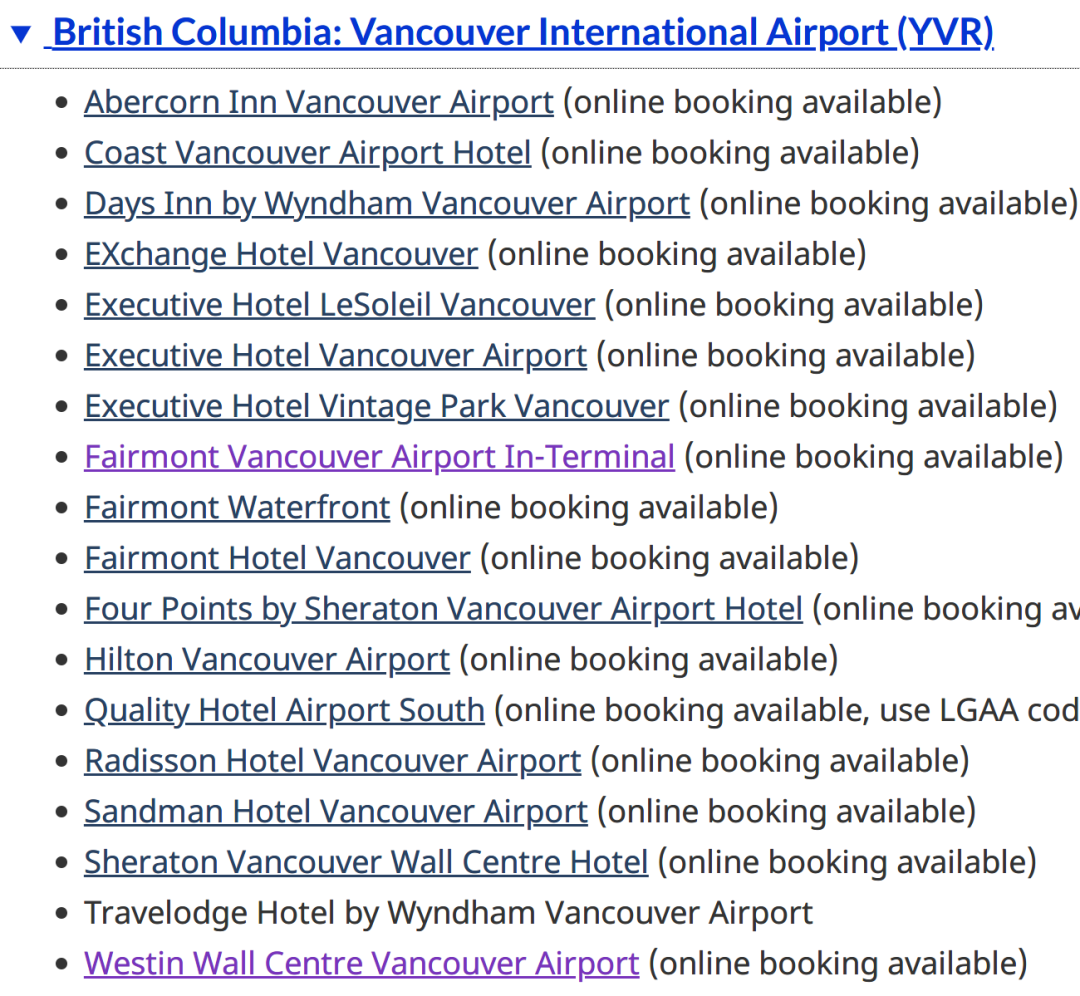Image resolution: width=1080 pixels, height=996 pixels.
Task: Select Executive Hotel LeSoleil Vancouver link
Action: (340, 305)
